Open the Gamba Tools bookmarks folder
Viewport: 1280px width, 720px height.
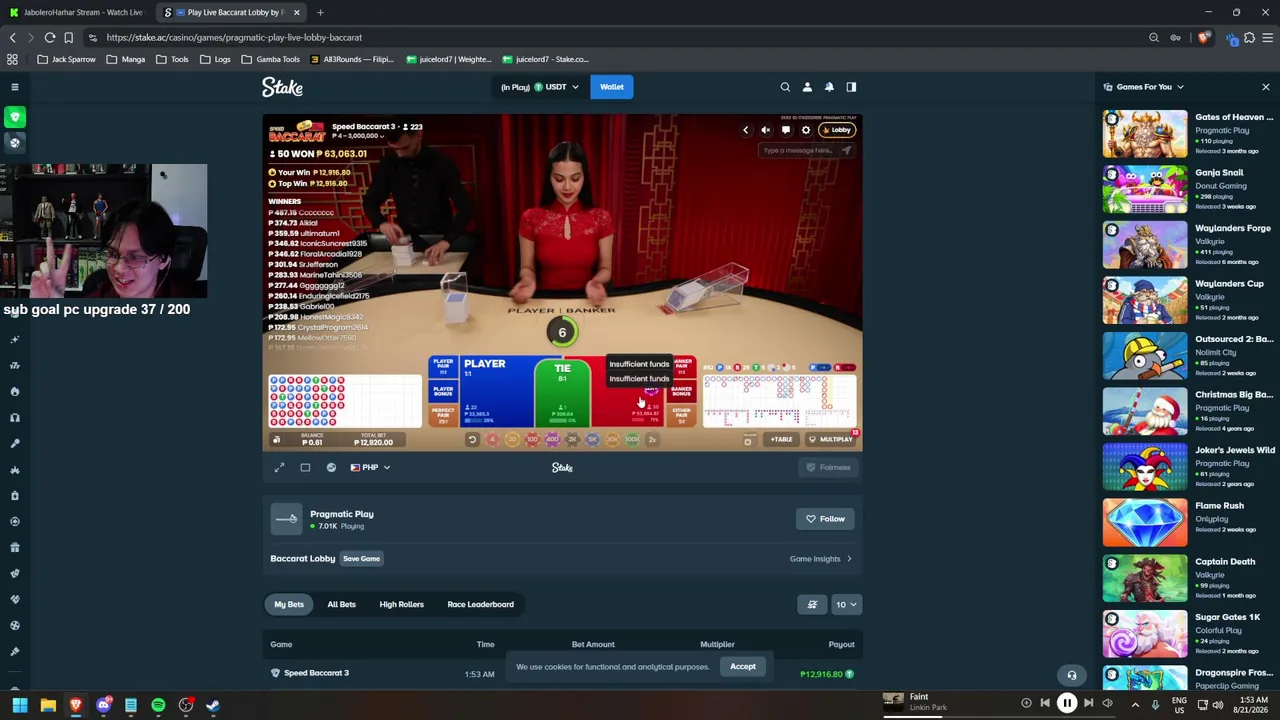[x=270, y=59]
